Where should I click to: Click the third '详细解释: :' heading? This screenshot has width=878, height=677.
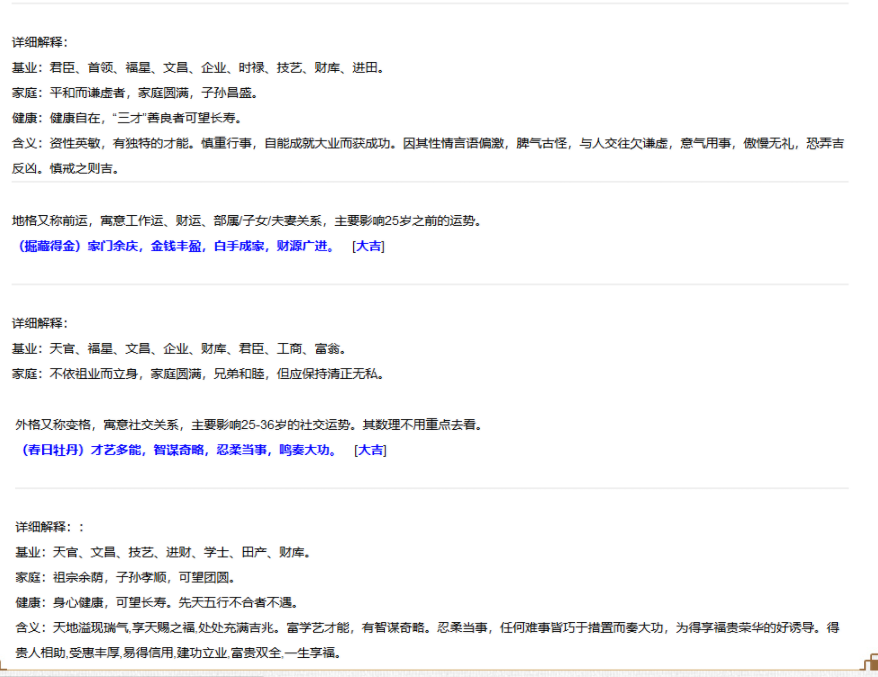(50, 527)
